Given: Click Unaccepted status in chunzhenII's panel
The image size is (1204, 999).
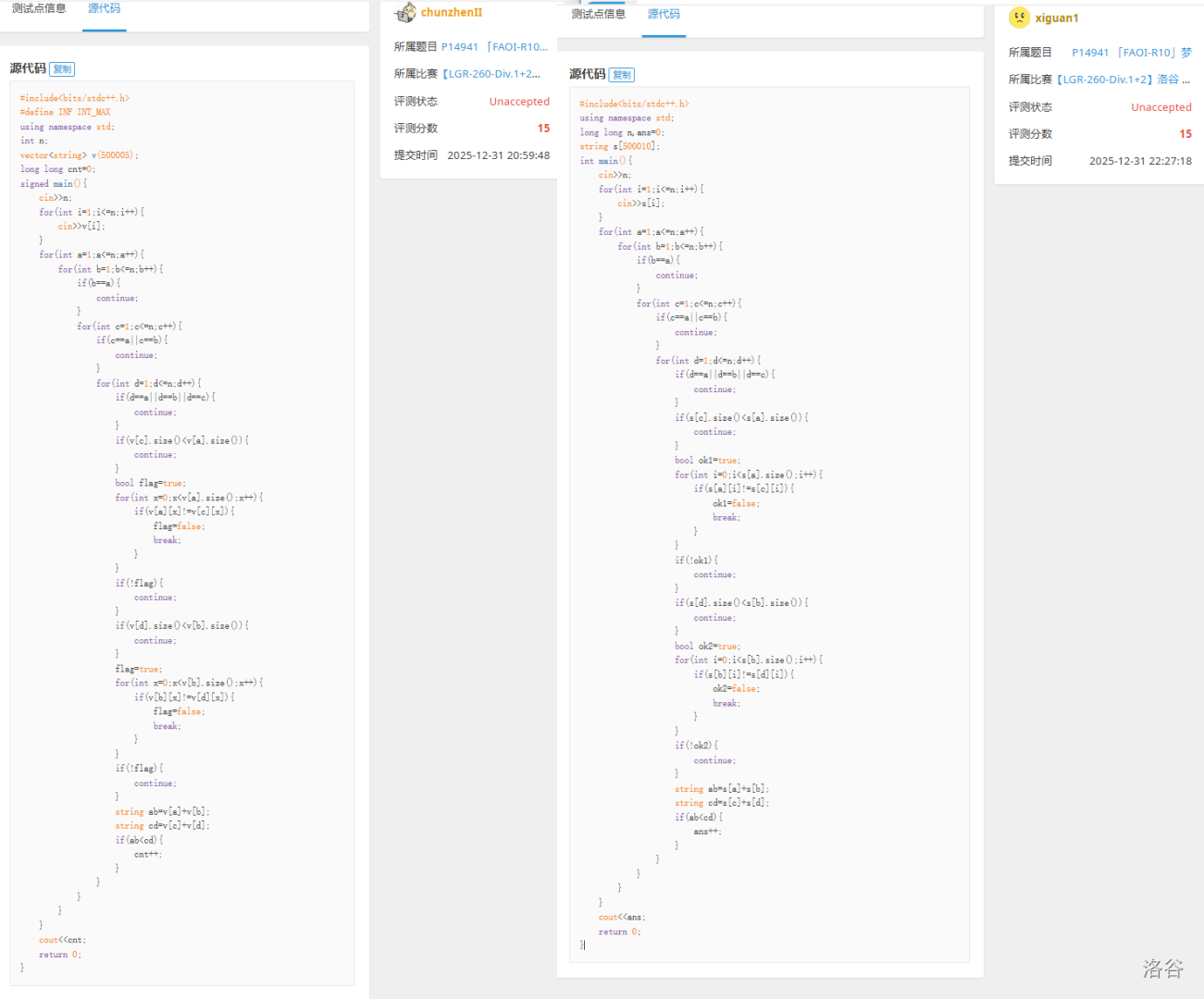Looking at the screenshot, I should point(519,102).
